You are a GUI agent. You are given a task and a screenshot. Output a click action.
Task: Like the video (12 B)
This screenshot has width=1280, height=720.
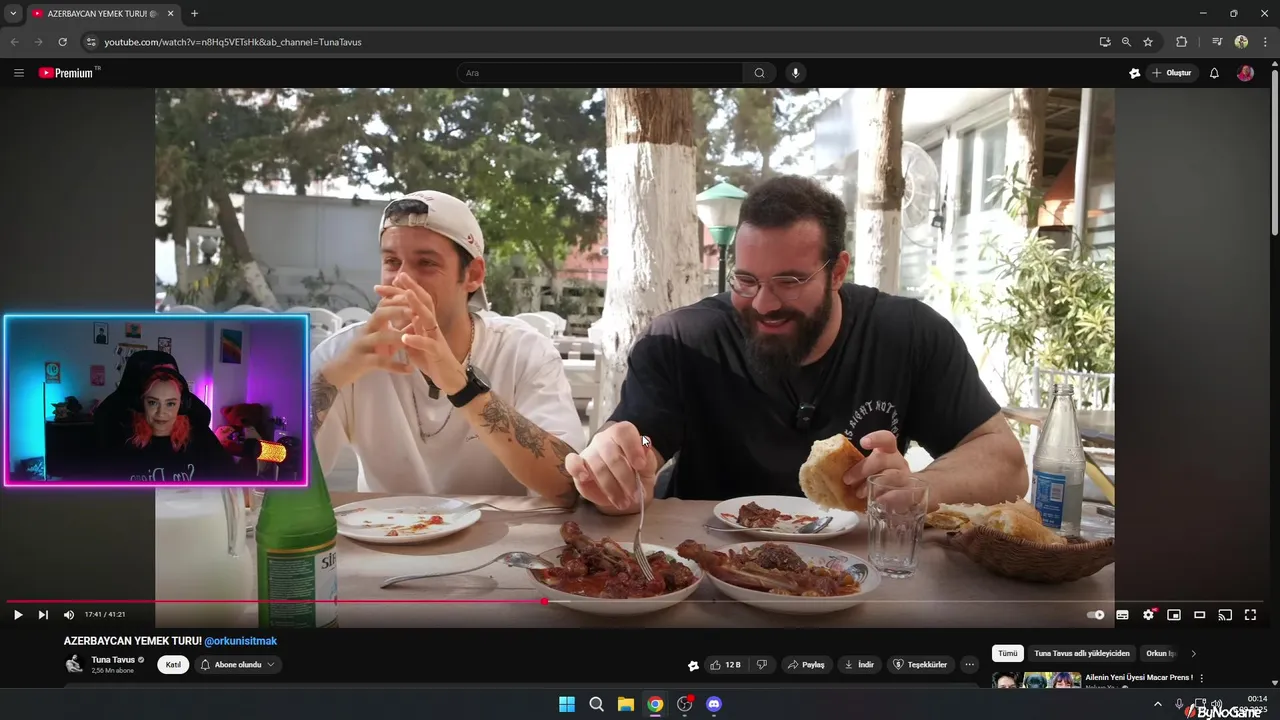point(725,665)
